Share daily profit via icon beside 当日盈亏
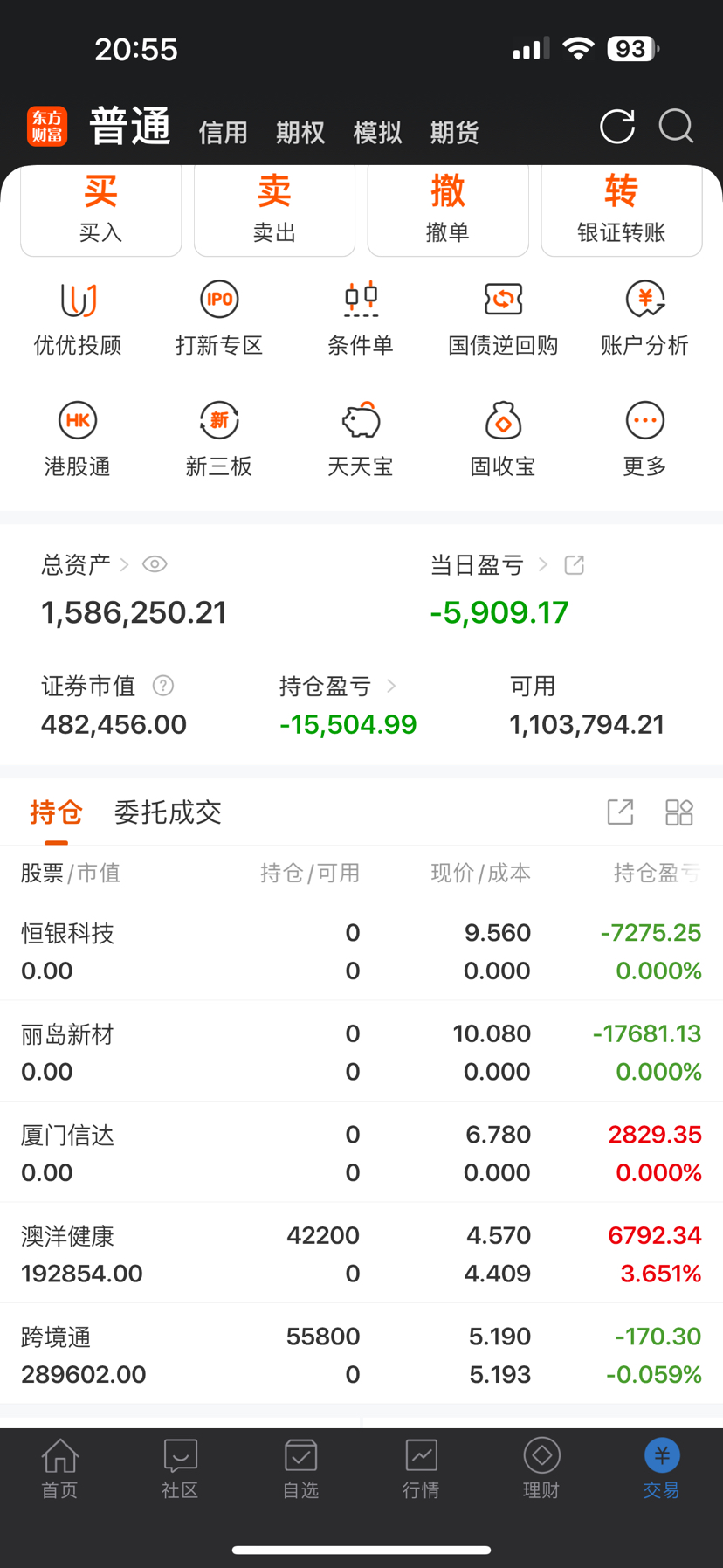Screen dimensions: 723x1568 (574, 565)
